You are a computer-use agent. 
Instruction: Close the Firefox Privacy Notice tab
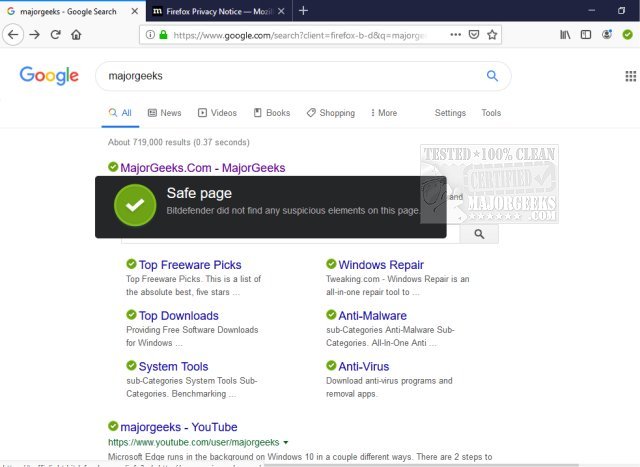click(x=281, y=11)
